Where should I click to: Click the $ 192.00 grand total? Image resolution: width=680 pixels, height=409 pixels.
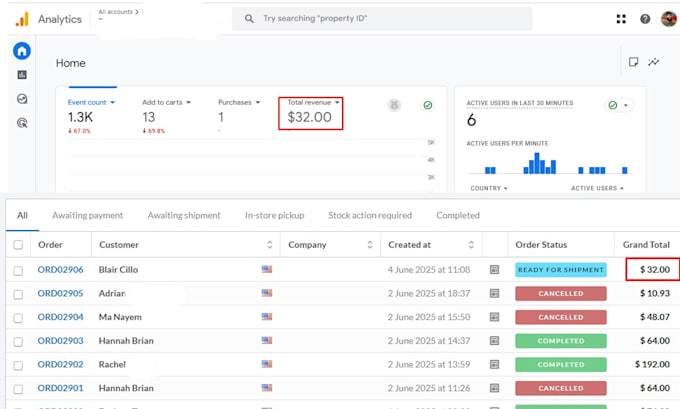(x=652, y=364)
